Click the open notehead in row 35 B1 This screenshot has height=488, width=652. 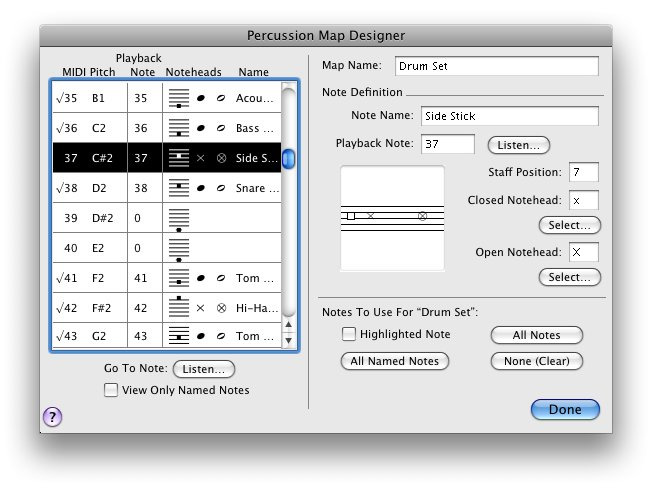[221, 98]
